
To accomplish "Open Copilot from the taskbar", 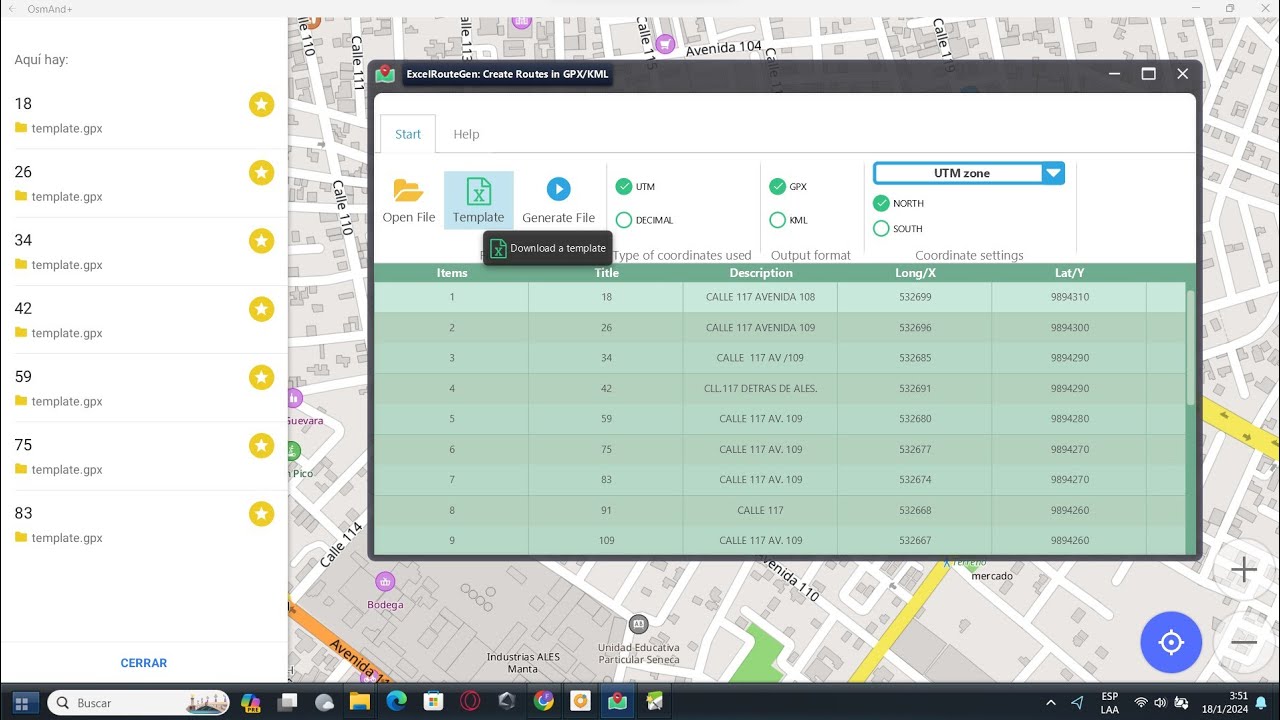I will (250, 702).
